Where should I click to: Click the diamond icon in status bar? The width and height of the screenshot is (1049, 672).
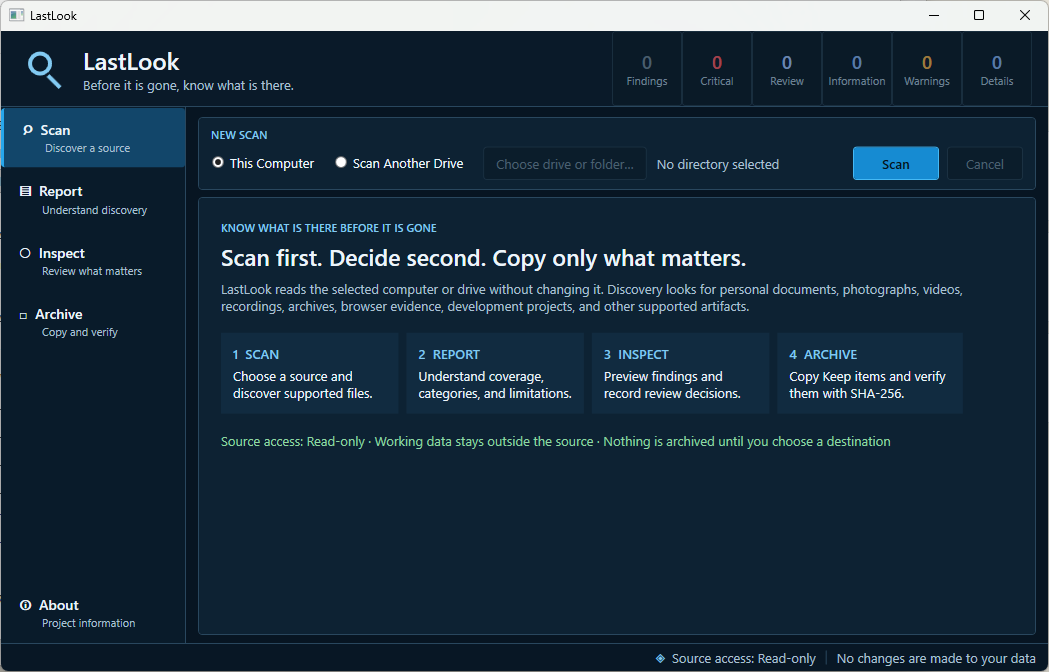(x=660, y=659)
